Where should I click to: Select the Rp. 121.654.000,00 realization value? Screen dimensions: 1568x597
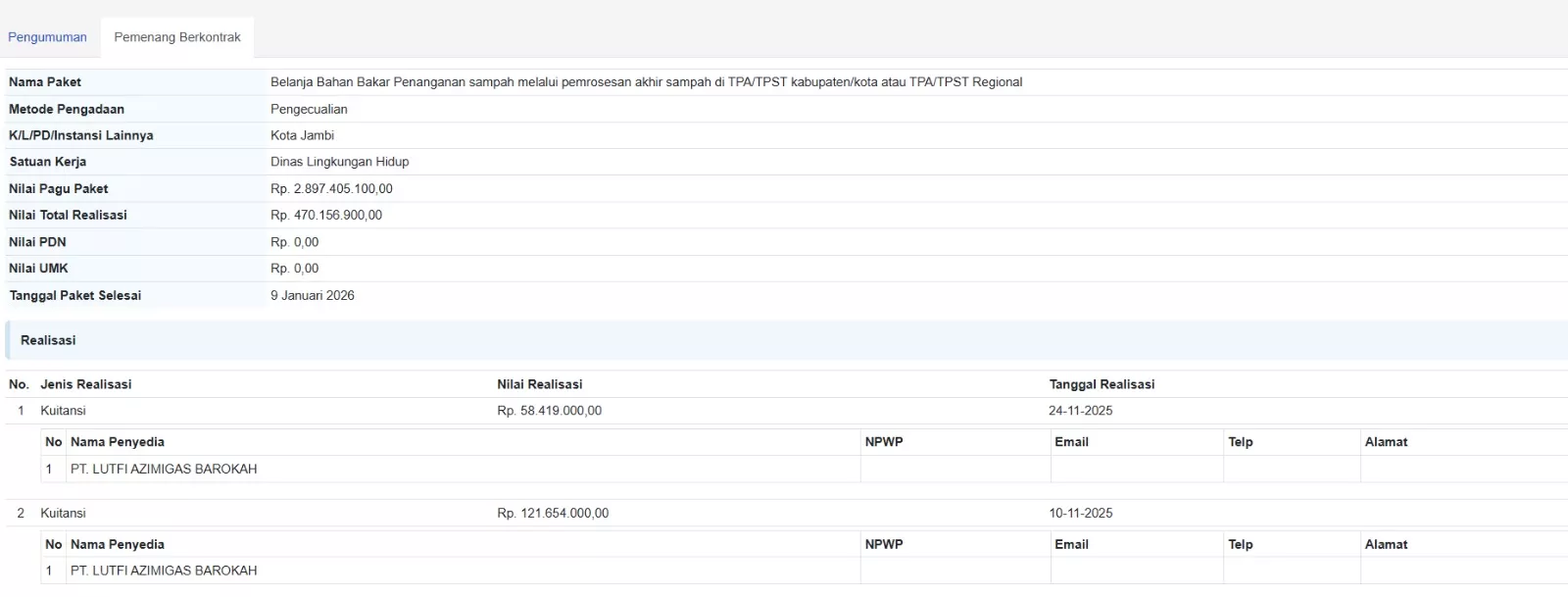[553, 513]
